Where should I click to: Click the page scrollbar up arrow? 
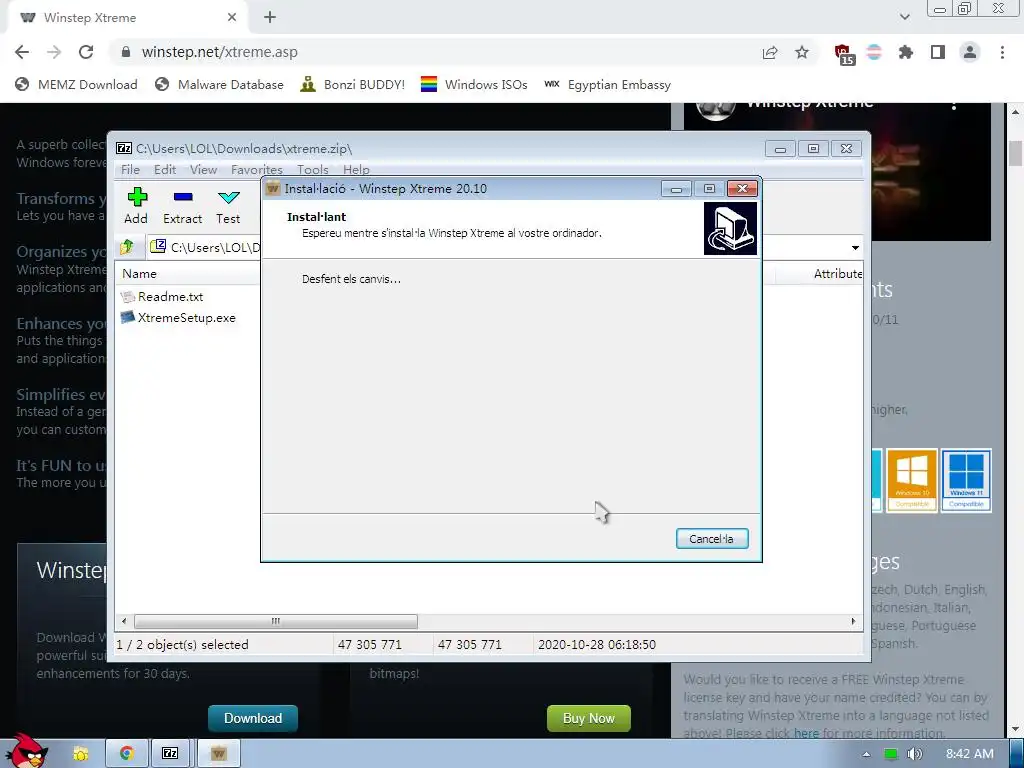(x=1016, y=112)
